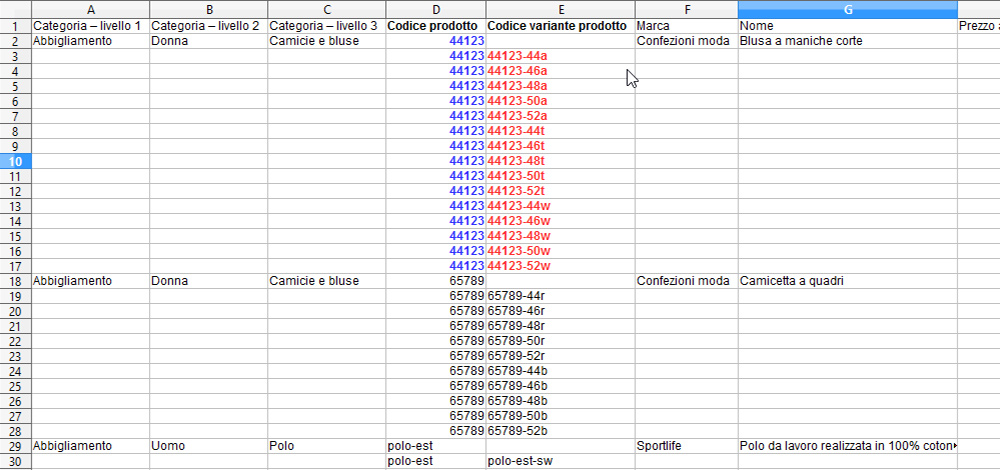Viewport: 1000px width, 470px height.
Task: Click cell 'Blusa a maniche corte'
Action: tap(848, 41)
